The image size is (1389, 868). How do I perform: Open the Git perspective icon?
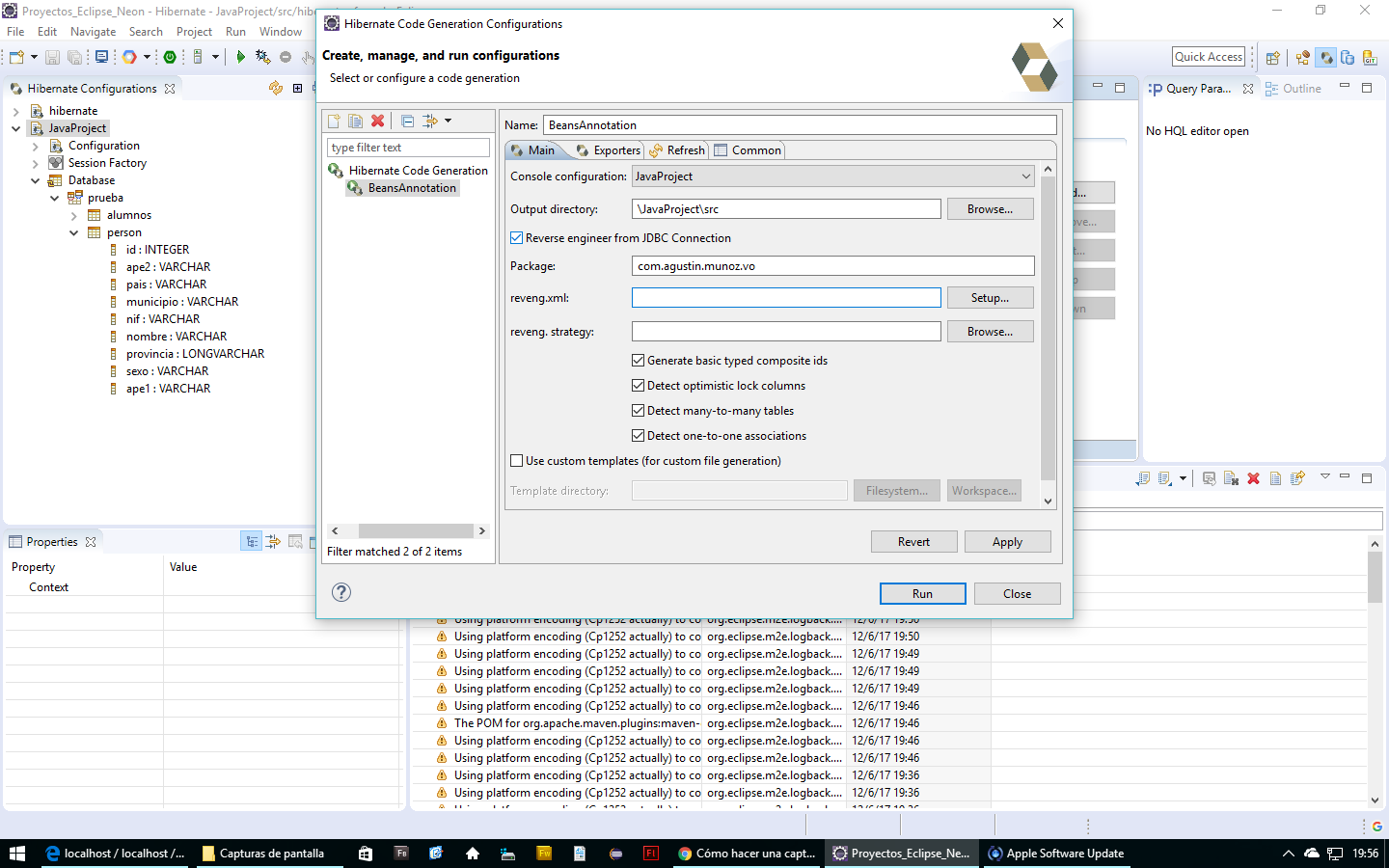tap(1370, 57)
